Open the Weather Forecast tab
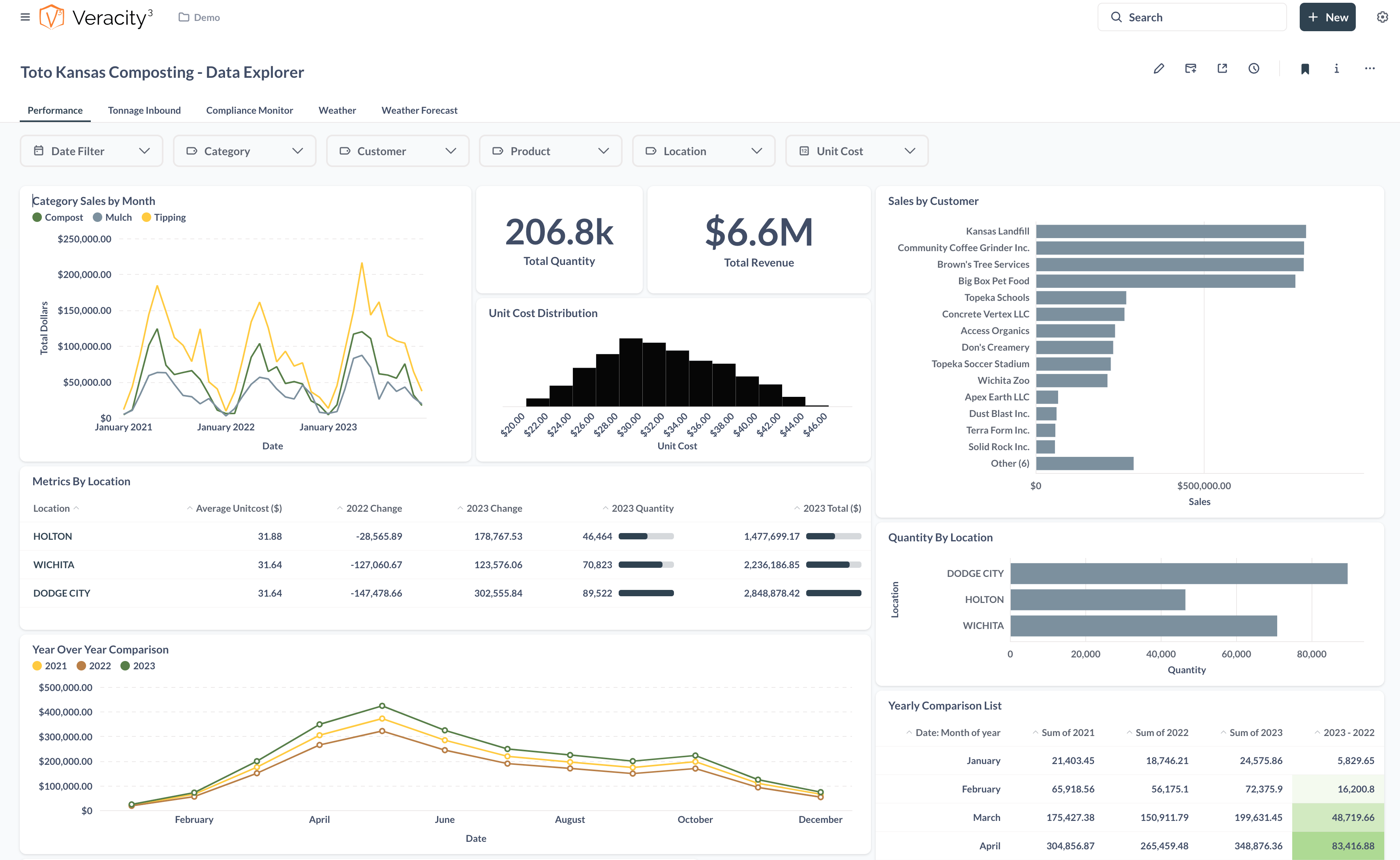The height and width of the screenshot is (860, 1400). tap(419, 110)
